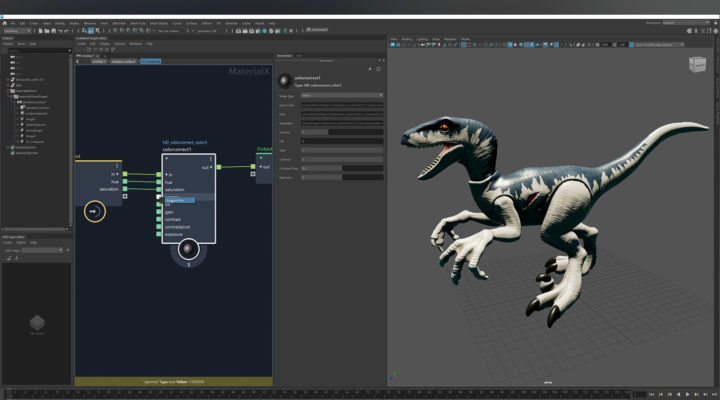Click go to start of playback range
Screen dimensions: 720x400
tap(652, 394)
